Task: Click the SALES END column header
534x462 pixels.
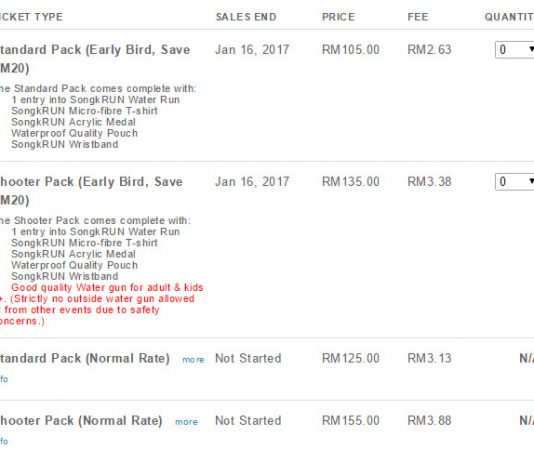Action: point(246,17)
